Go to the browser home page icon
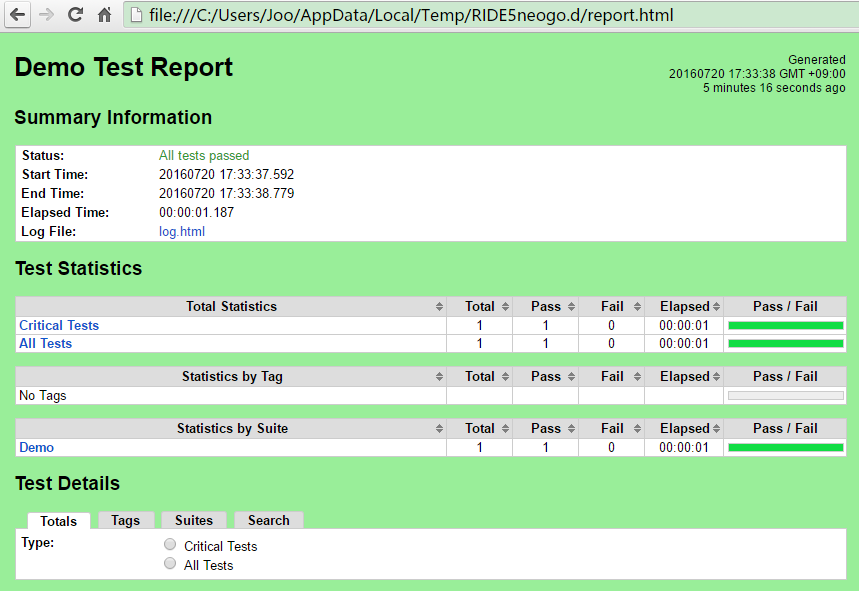859x591 pixels. (104, 15)
